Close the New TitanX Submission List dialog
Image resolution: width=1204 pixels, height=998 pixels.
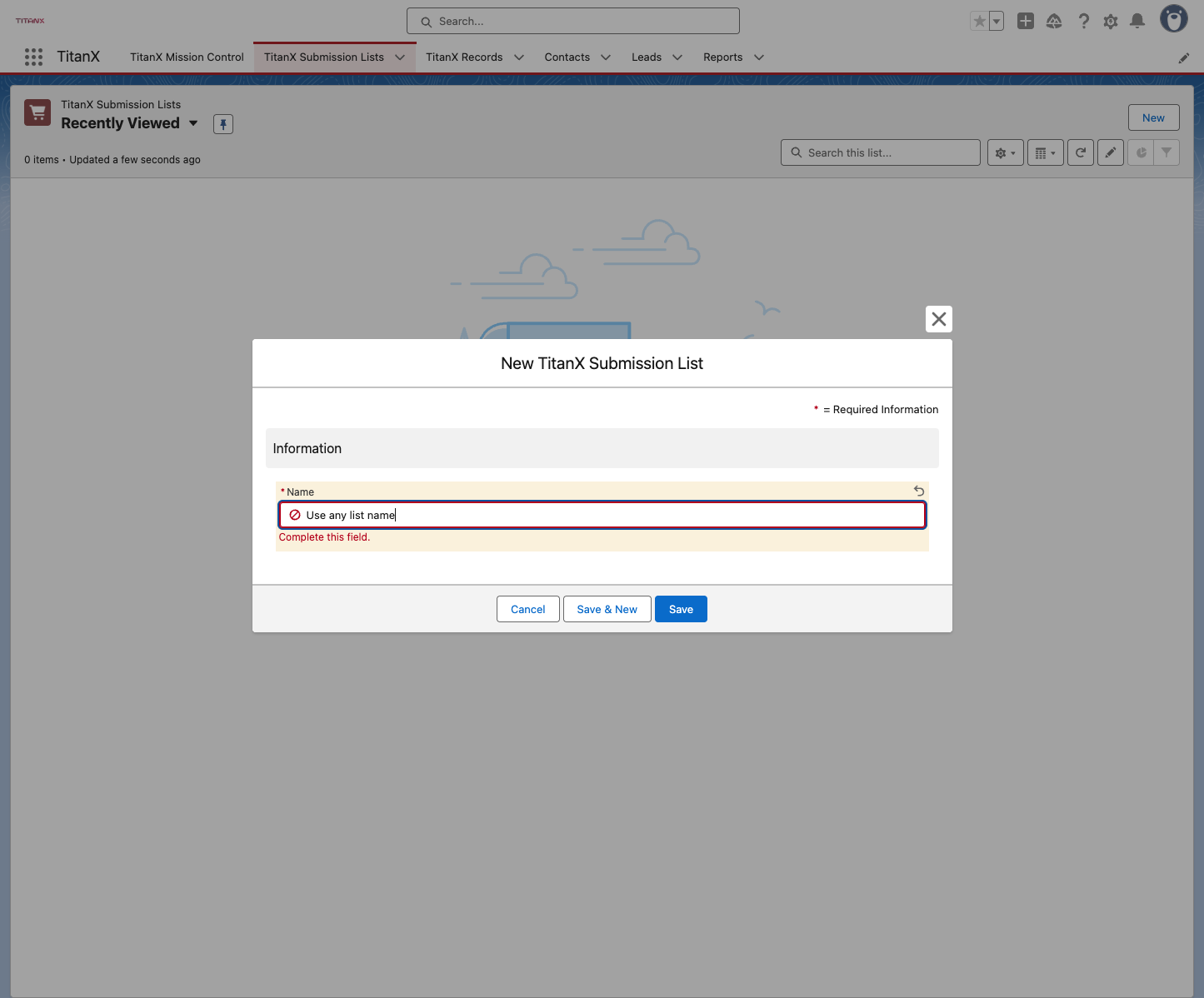(x=939, y=319)
